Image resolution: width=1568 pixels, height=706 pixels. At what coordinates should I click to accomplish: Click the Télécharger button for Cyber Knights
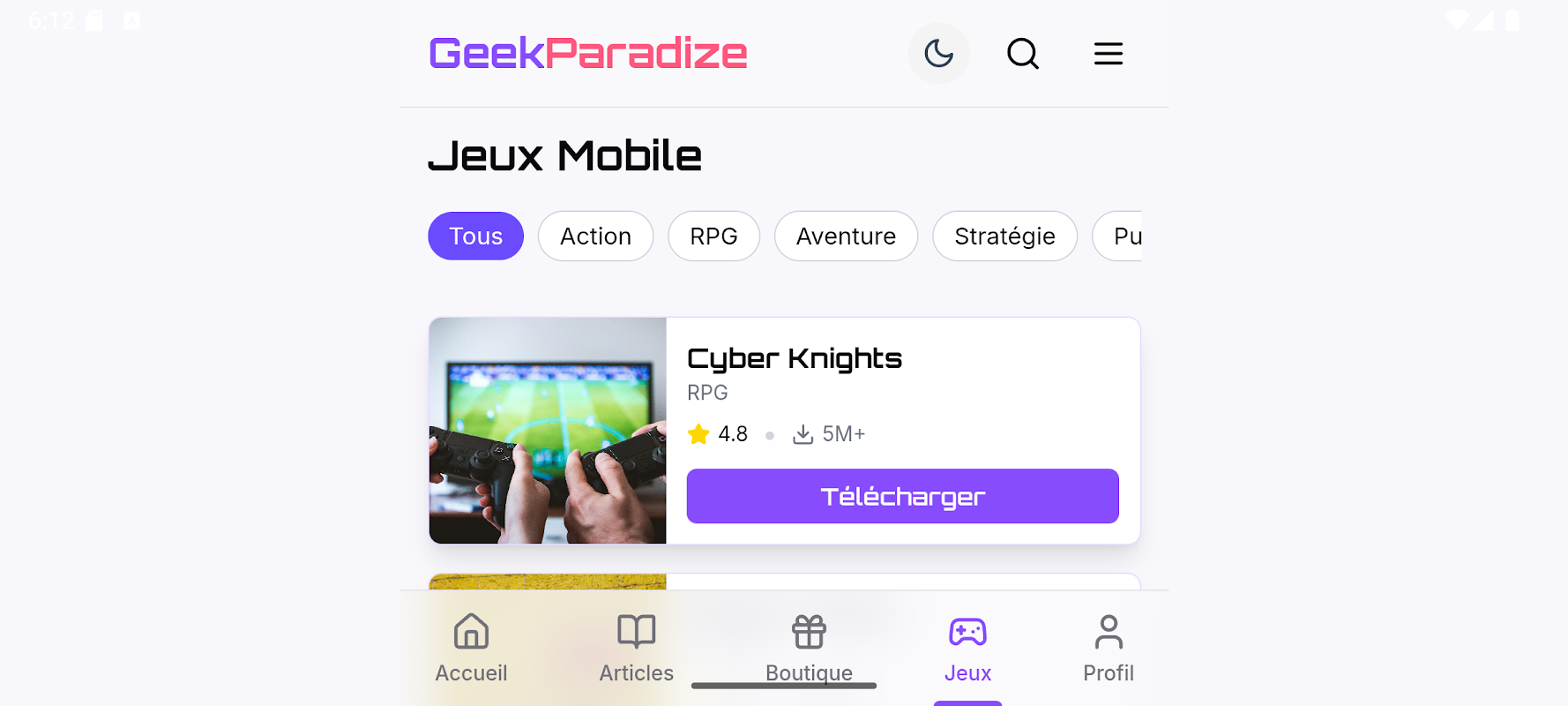[x=903, y=496]
